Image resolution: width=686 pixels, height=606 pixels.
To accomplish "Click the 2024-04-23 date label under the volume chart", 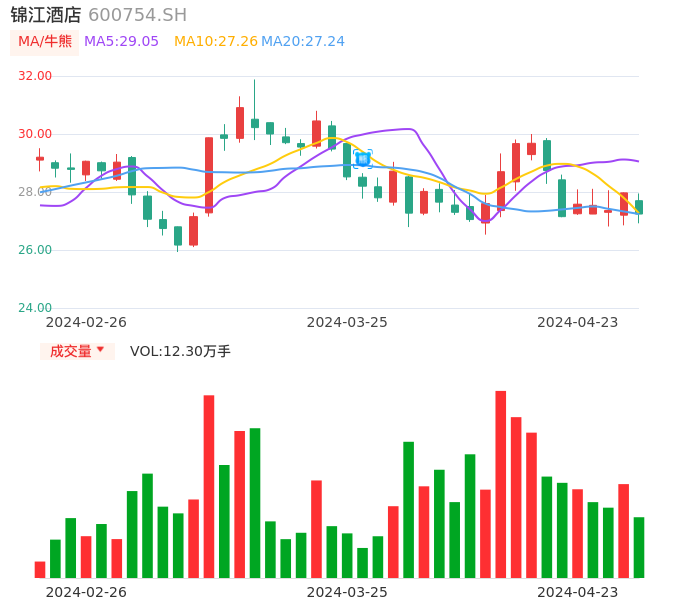I will coord(578,592).
